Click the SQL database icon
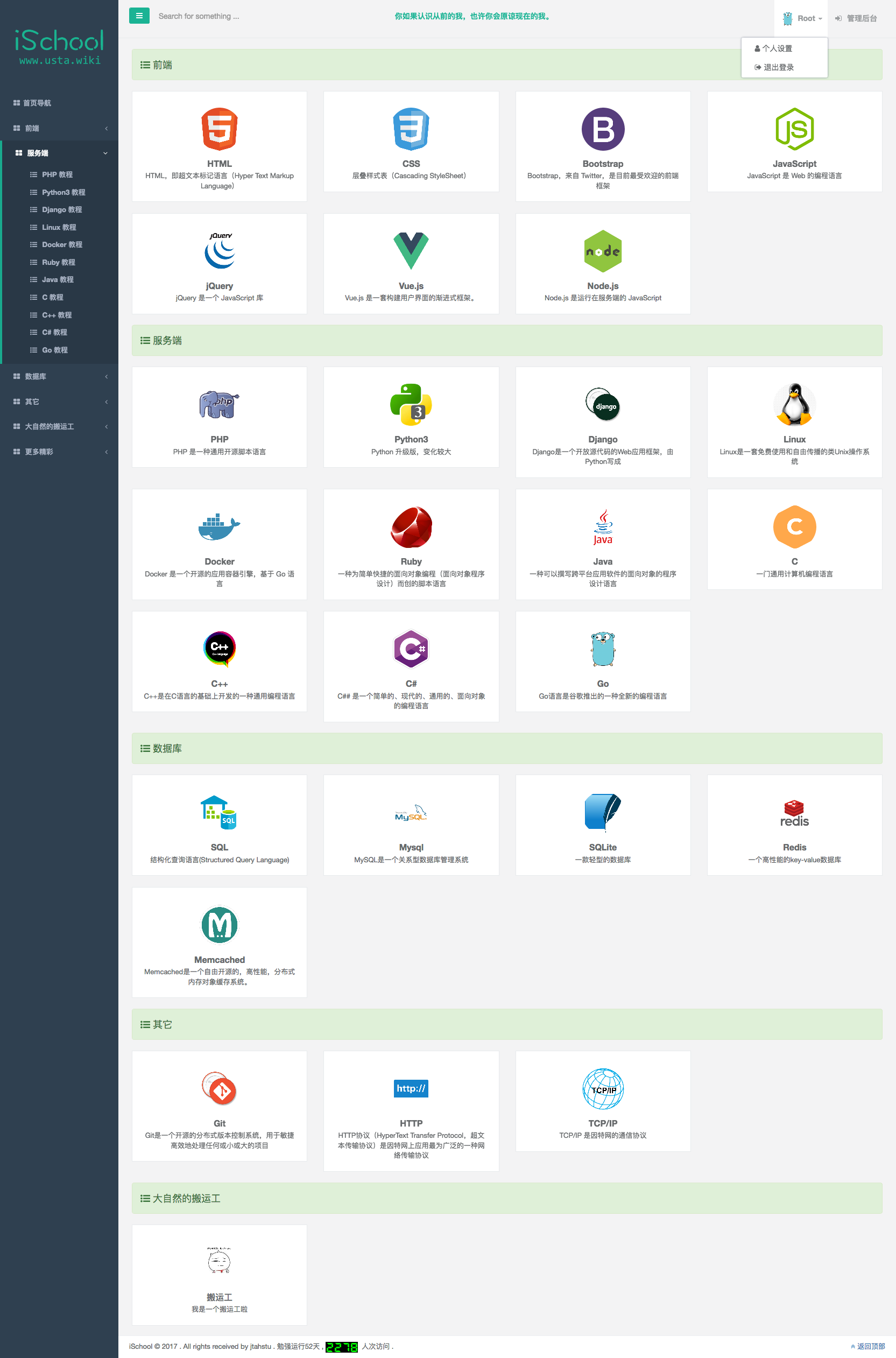The image size is (896, 1358). [218, 813]
